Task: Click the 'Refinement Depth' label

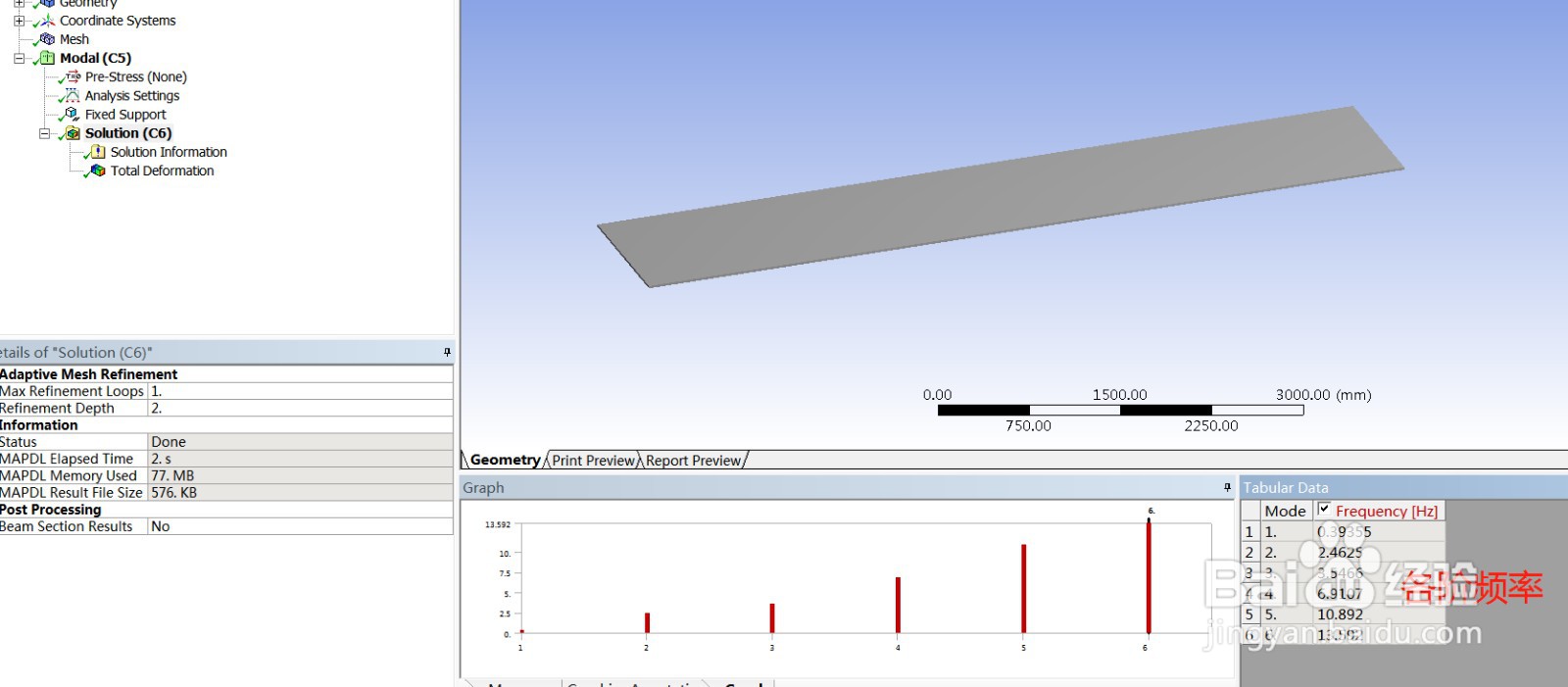Action: click(x=57, y=408)
